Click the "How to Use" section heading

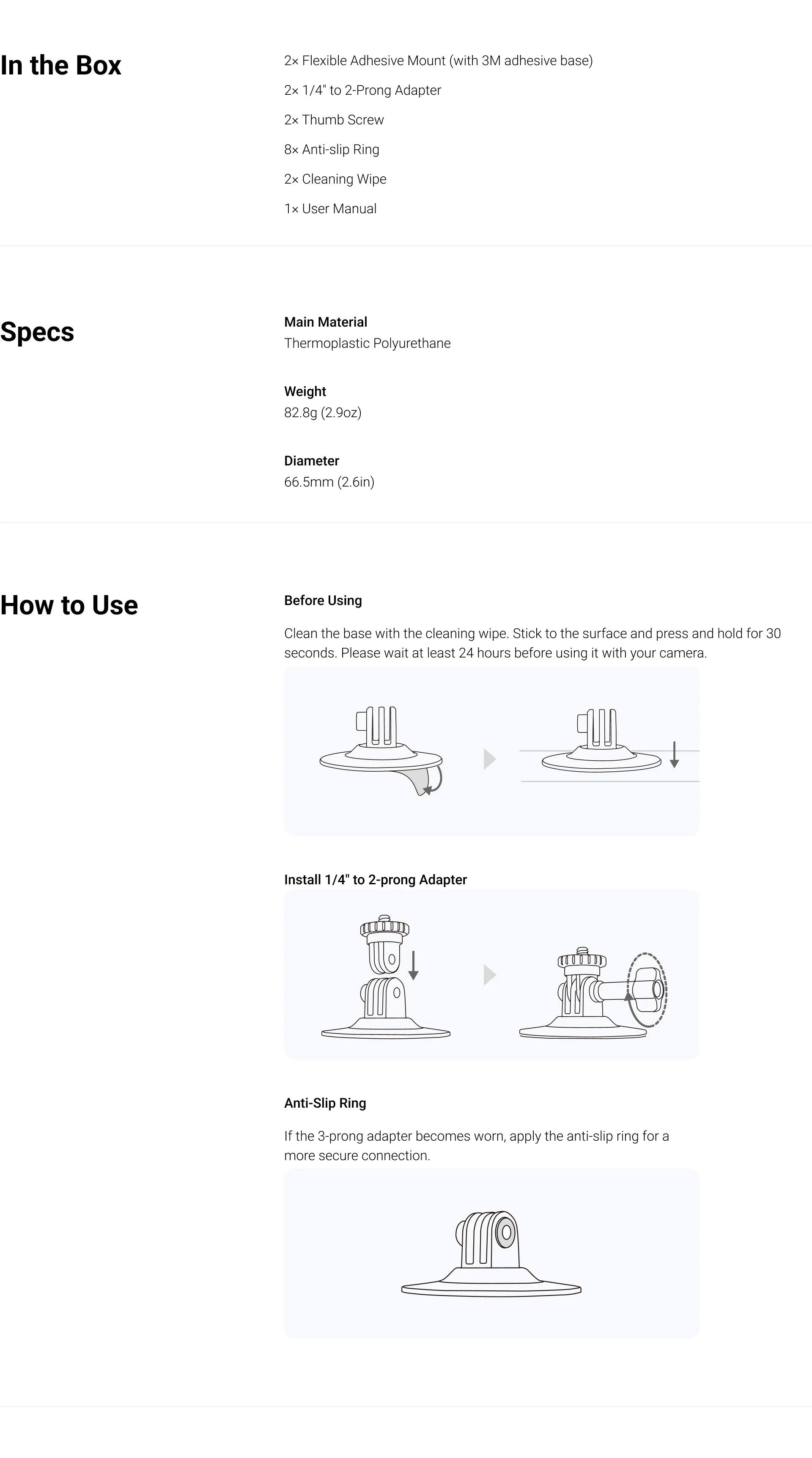[69, 605]
